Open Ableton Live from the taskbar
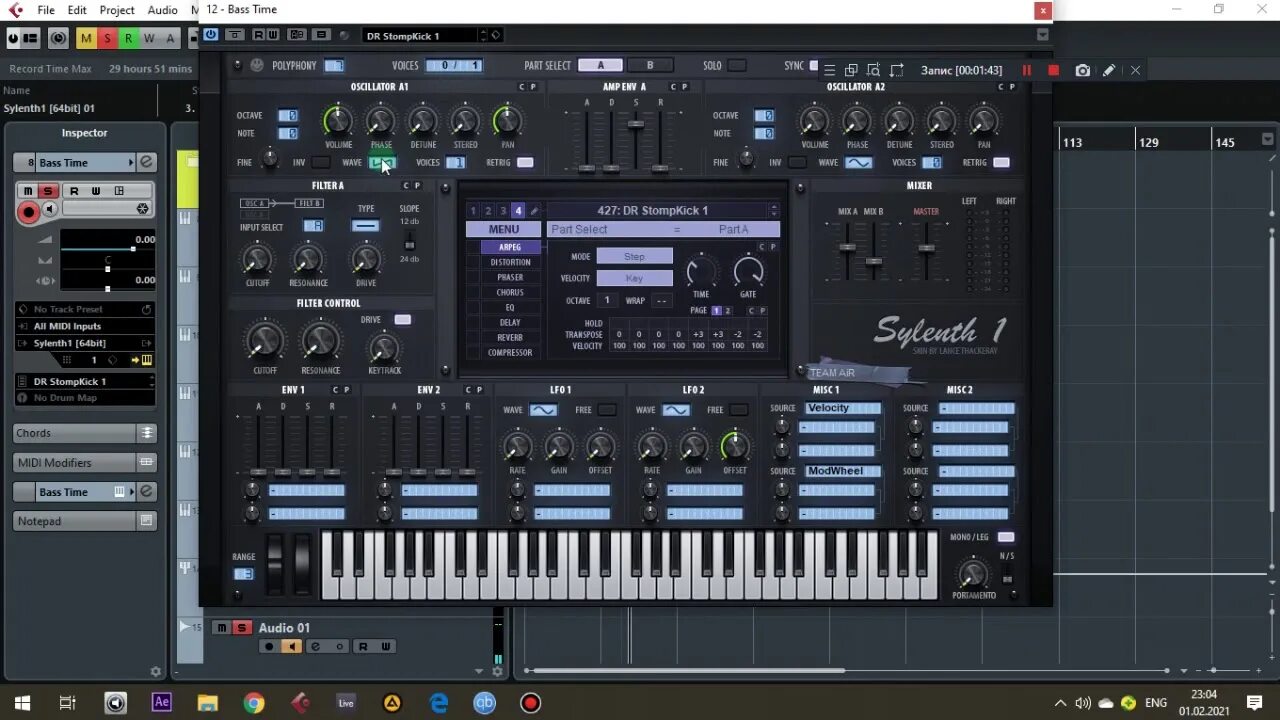1280x720 pixels. 346,702
